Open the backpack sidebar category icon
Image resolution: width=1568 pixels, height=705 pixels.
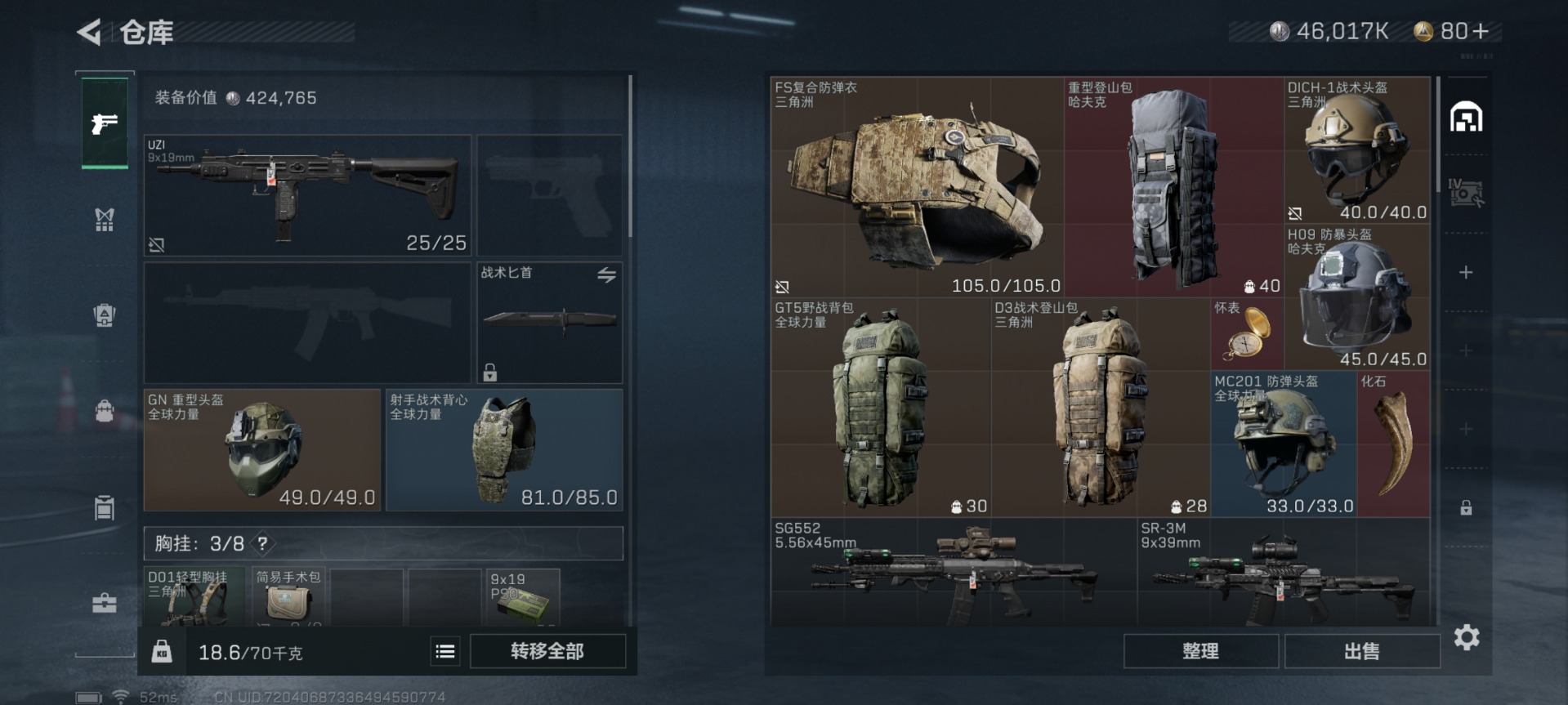click(105, 410)
